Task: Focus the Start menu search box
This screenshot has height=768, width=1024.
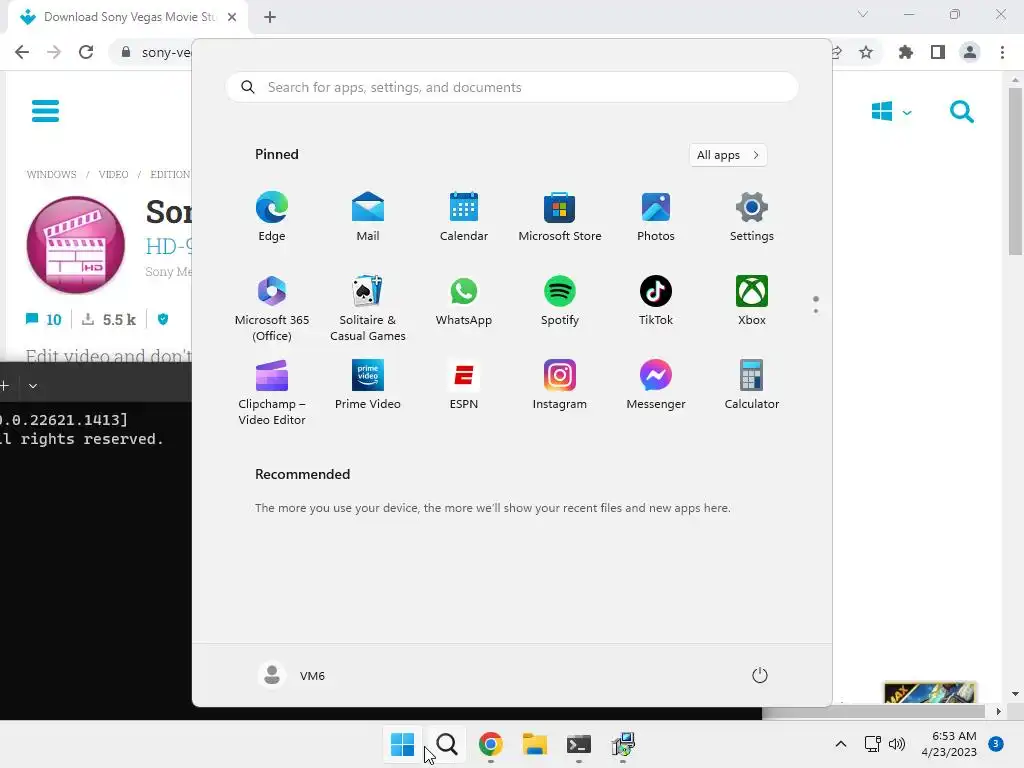Action: pos(512,88)
